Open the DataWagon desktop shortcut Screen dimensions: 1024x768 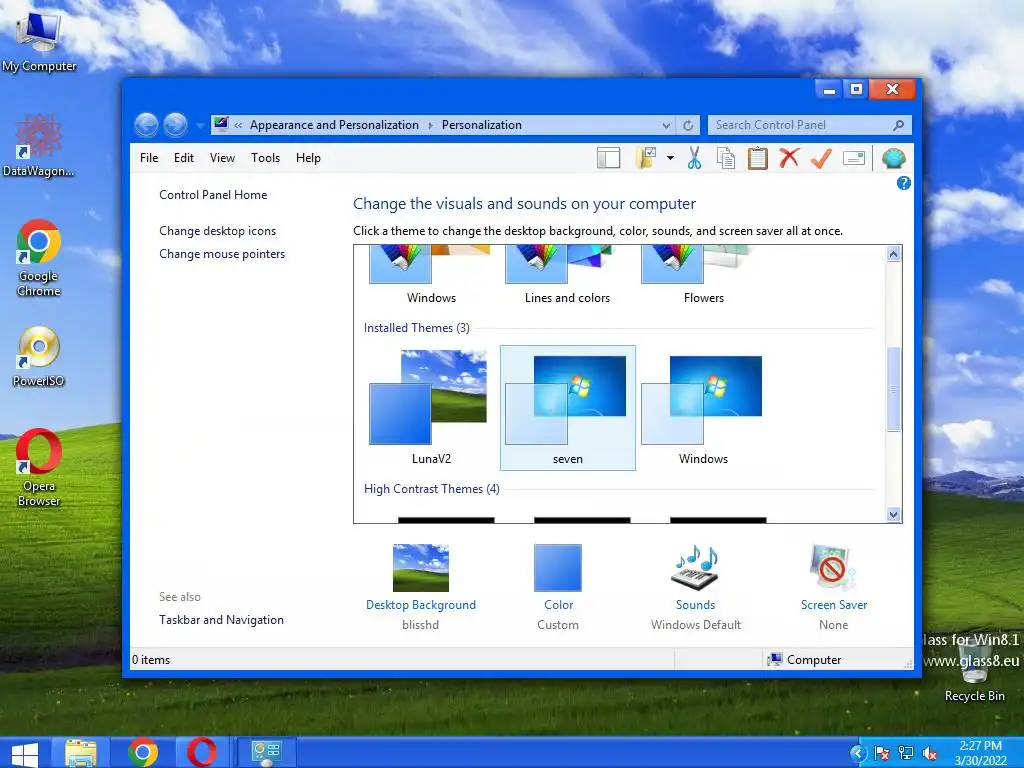pos(38,146)
